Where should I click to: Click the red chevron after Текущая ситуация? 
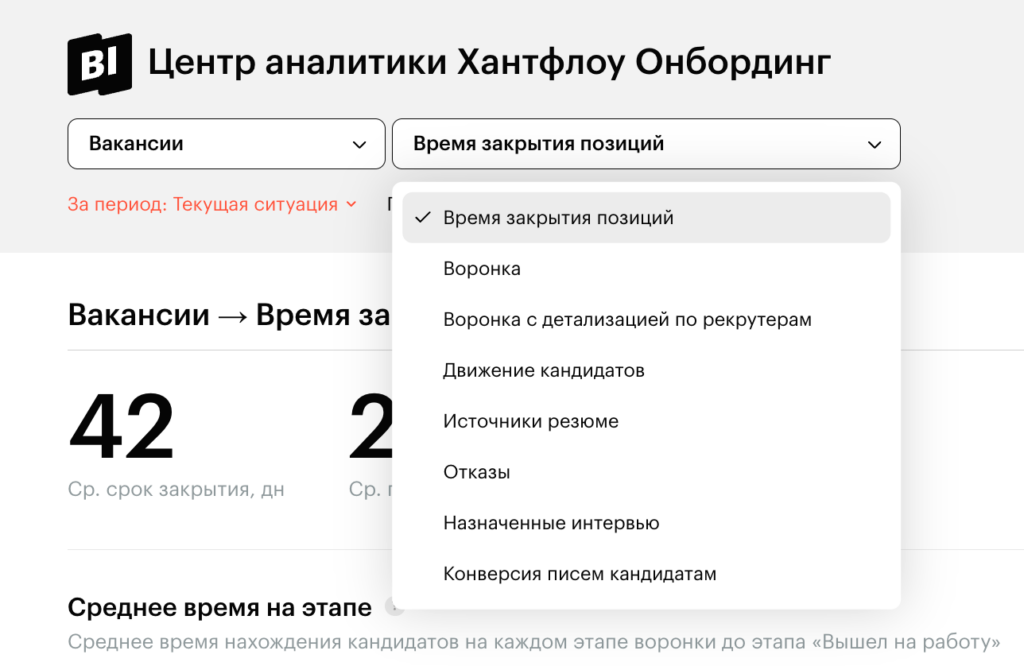pos(351,204)
